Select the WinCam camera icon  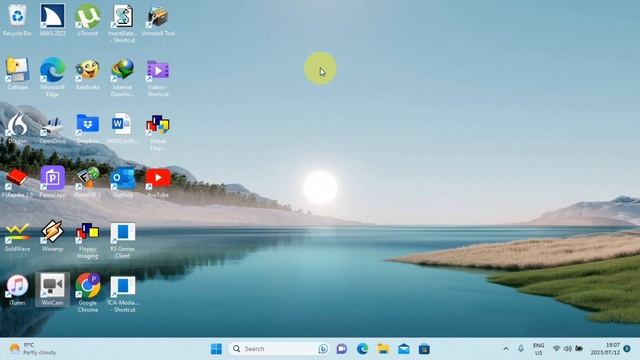tap(53, 290)
